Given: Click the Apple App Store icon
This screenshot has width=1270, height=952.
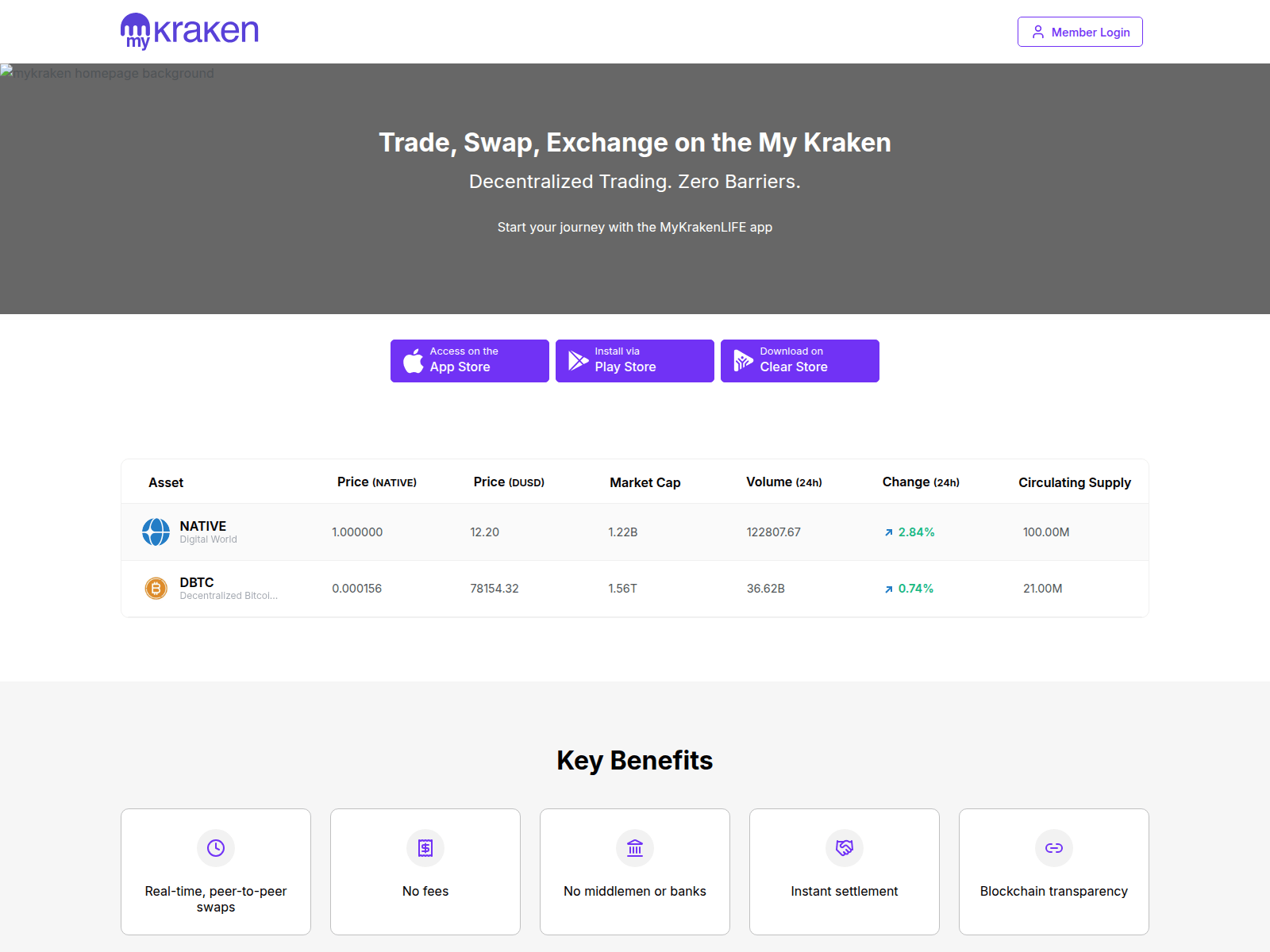Looking at the screenshot, I should 413,361.
